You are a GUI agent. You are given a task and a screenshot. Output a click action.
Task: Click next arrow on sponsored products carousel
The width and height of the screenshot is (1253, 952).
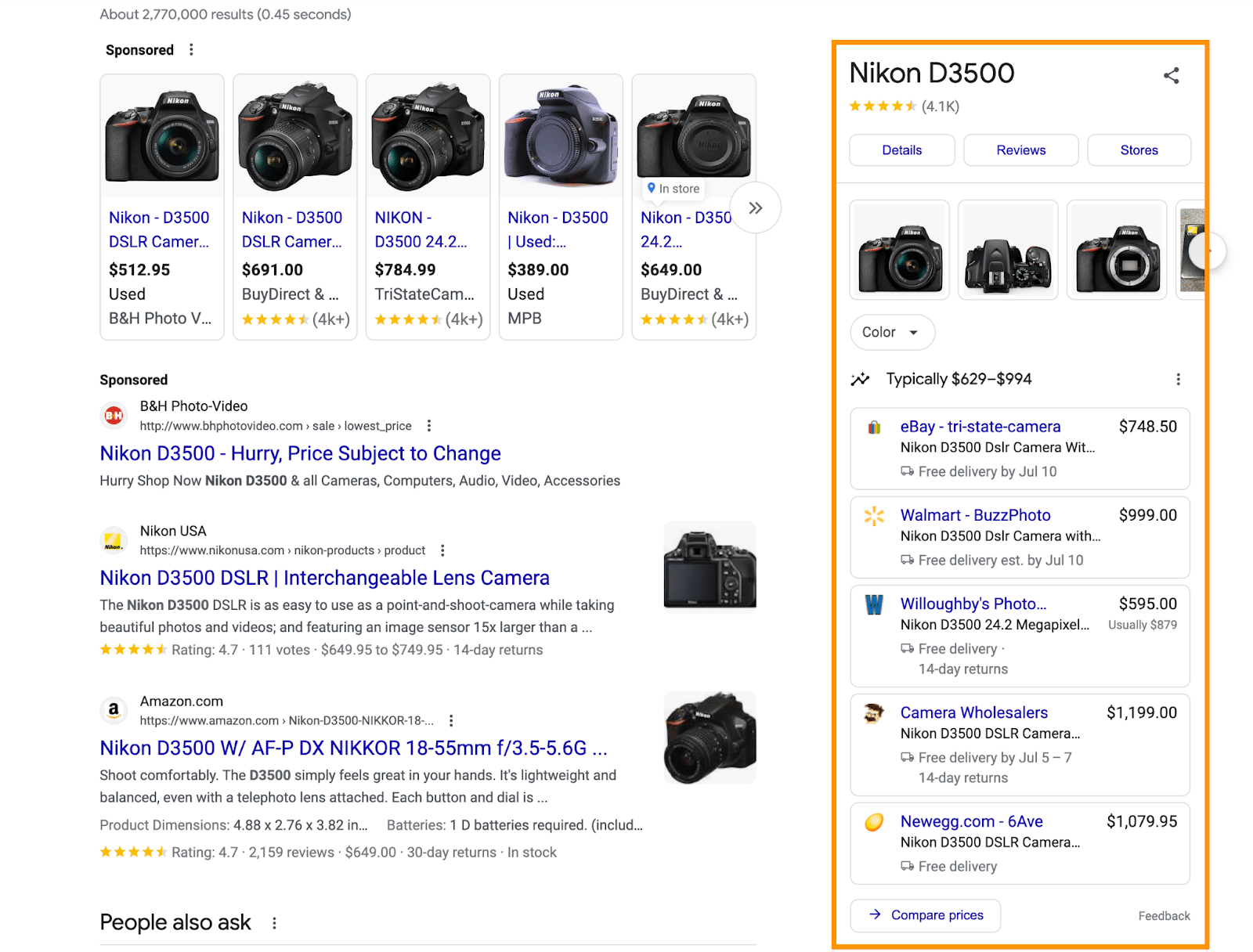(755, 208)
